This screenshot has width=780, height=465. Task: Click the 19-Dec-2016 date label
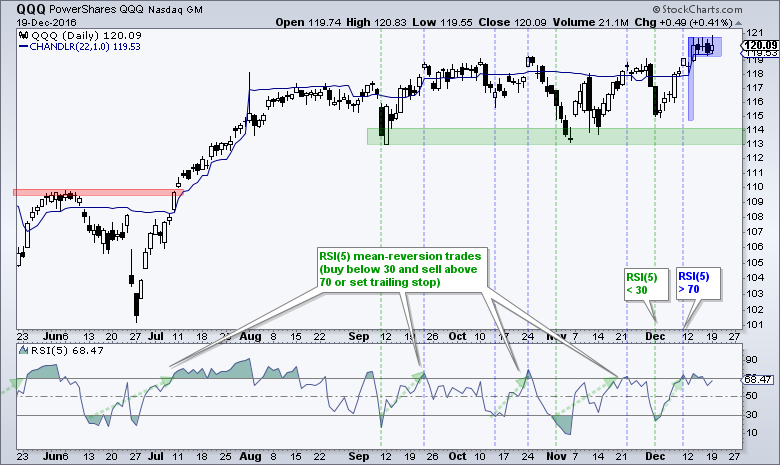pos(46,22)
